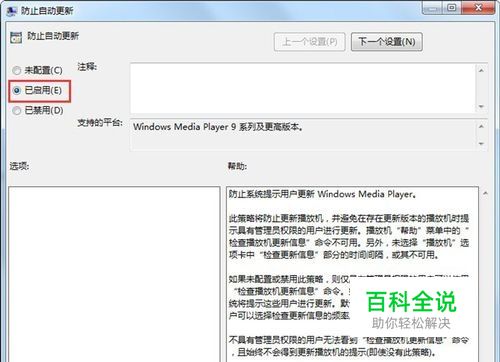The height and width of the screenshot is (362, 500).
Task: Click the 选项 options list area
Action: click(x=114, y=274)
